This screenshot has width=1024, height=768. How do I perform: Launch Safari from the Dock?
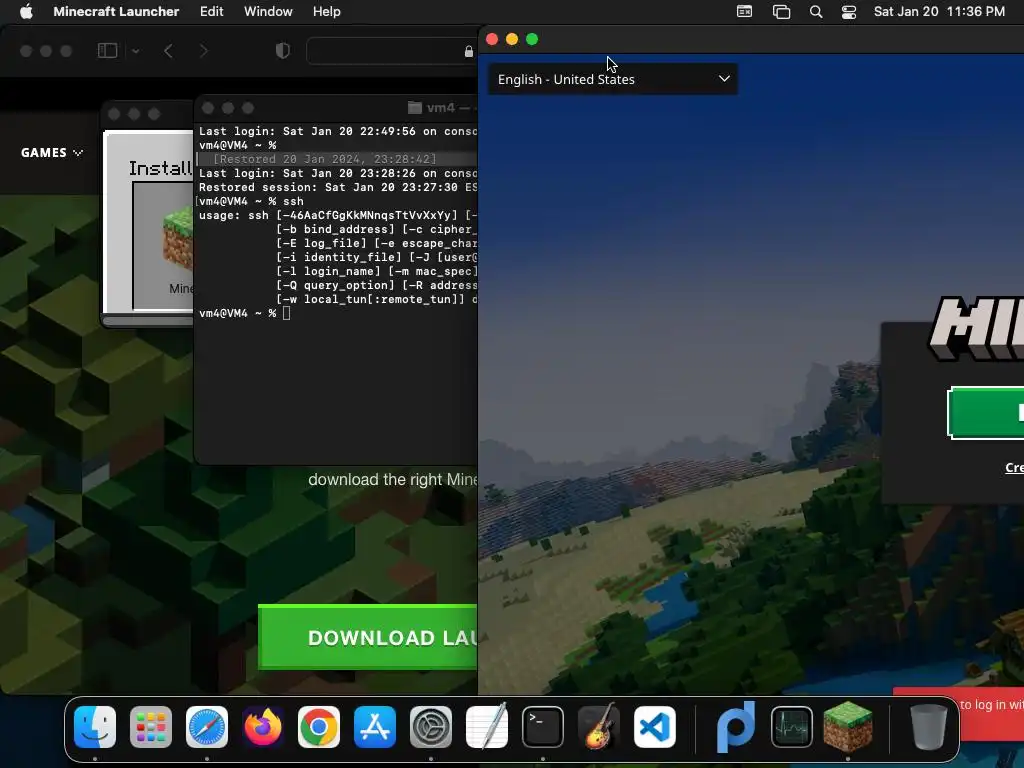(207, 727)
